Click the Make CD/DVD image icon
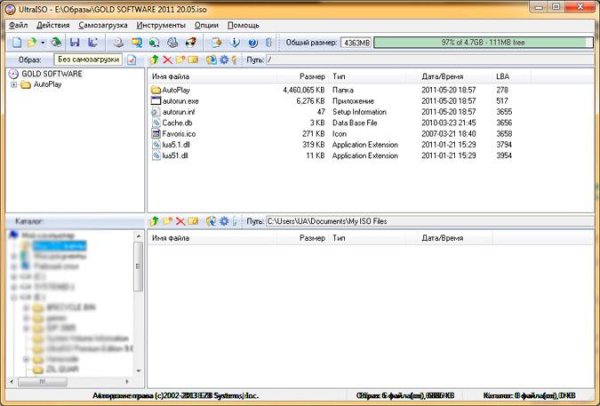The image size is (600, 406). [118, 42]
